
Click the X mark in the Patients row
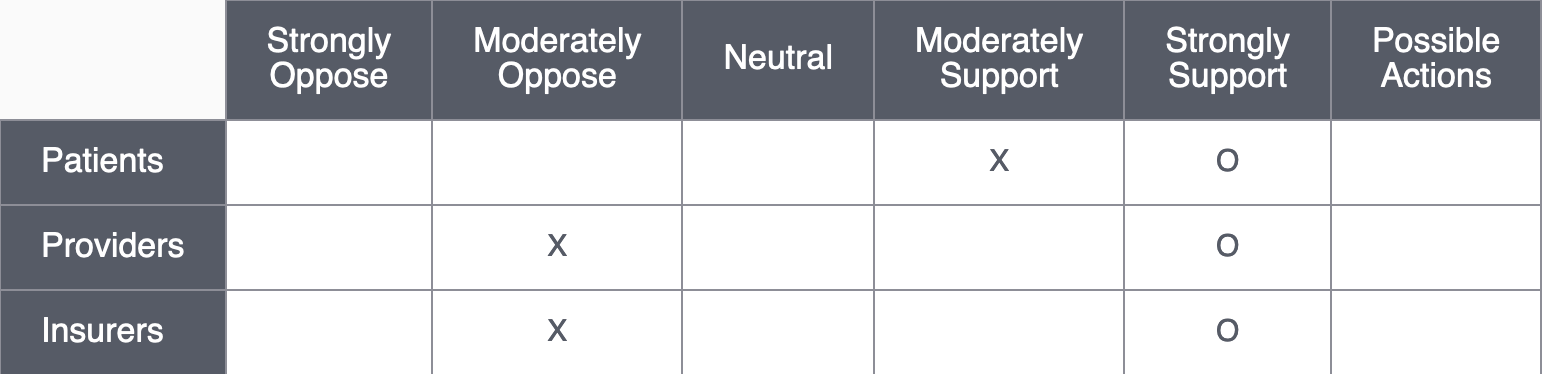tap(998, 161)
